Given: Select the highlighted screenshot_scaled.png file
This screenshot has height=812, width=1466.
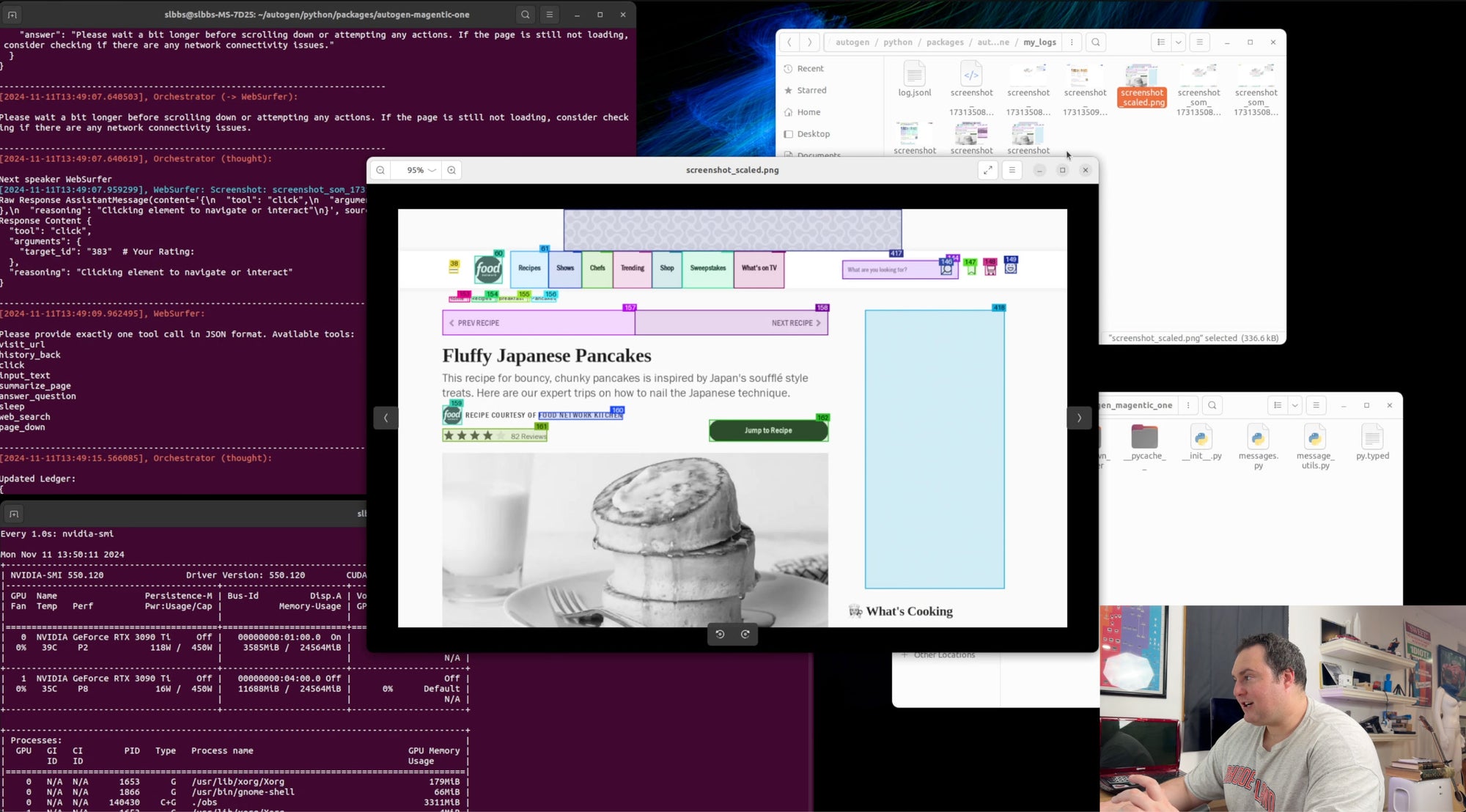Looking at the screenshot, I should 1142,85.
